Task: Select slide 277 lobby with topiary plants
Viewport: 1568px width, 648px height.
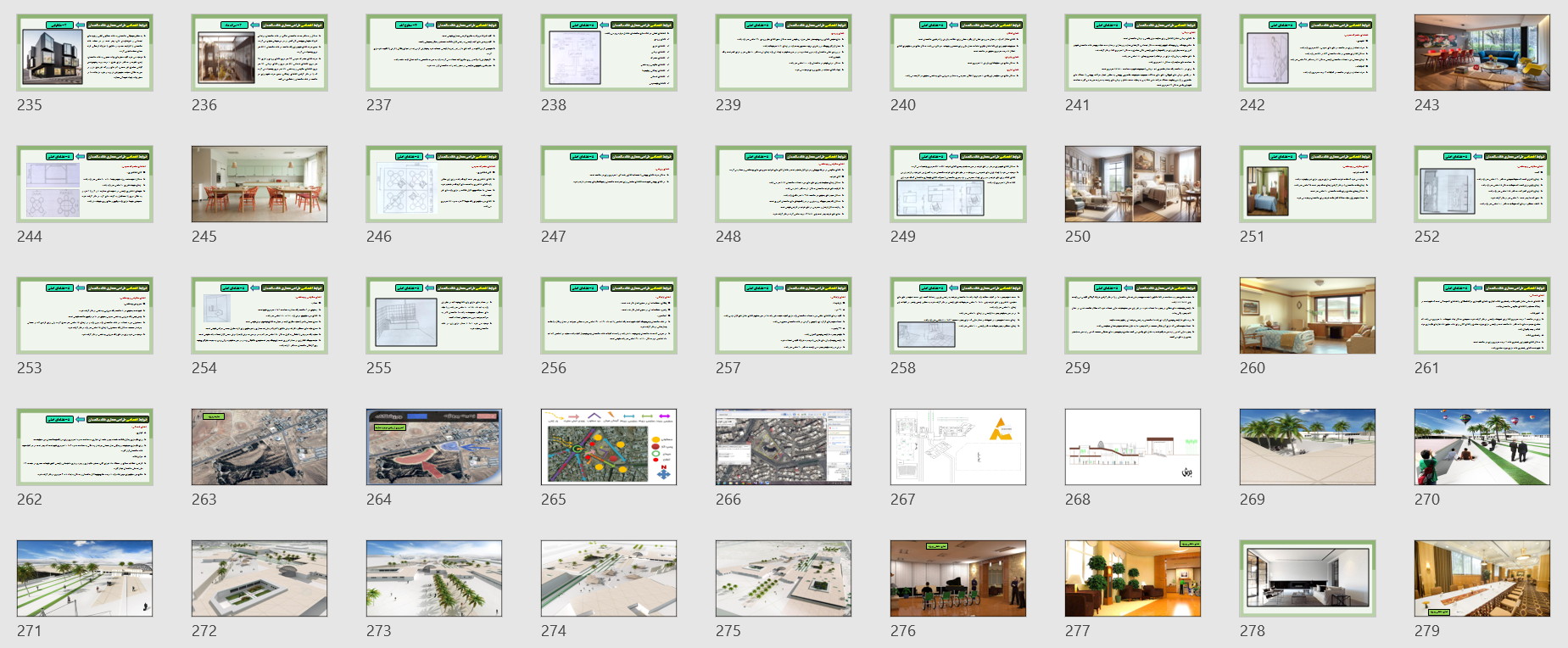Action: tap(1132, 578)
